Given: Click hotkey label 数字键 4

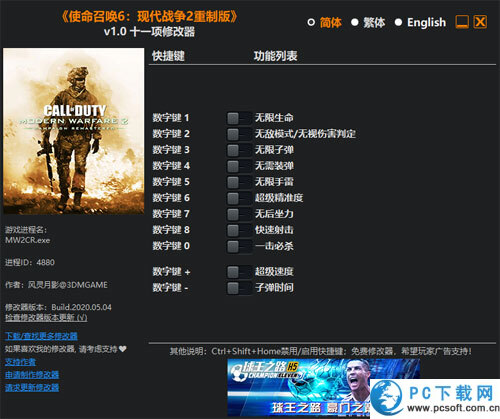Looking at the screenshot, I should (x=171, y=166).
